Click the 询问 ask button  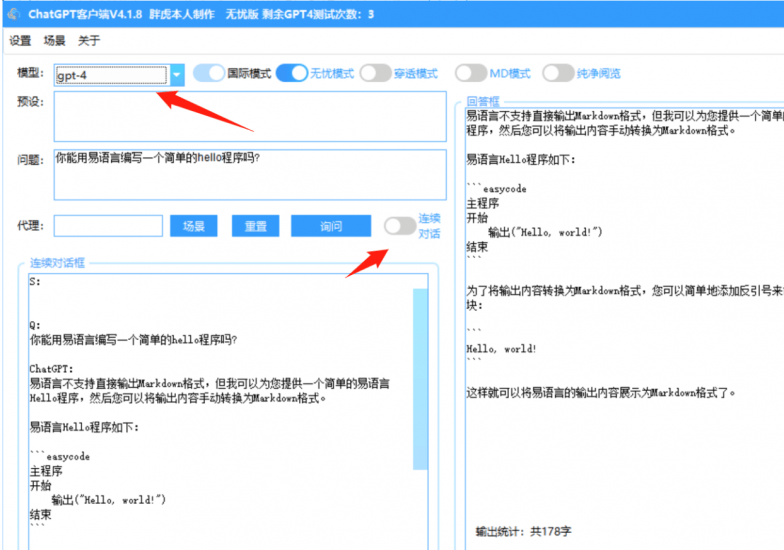pyautogui.click(x=331, y=226)
